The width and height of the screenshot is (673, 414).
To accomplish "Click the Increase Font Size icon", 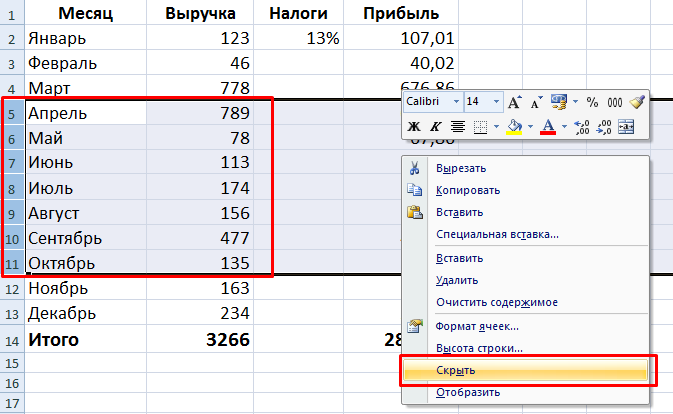I will point(514,102).
